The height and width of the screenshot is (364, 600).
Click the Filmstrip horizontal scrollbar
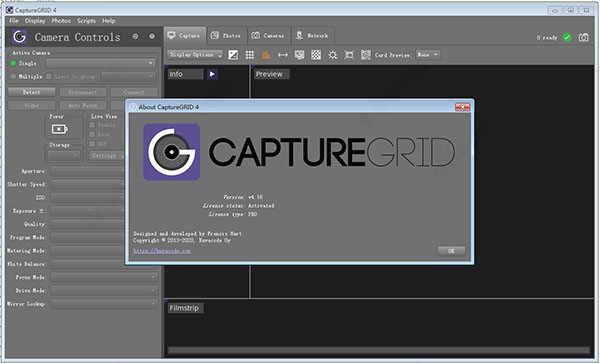(x=379, y=350)
